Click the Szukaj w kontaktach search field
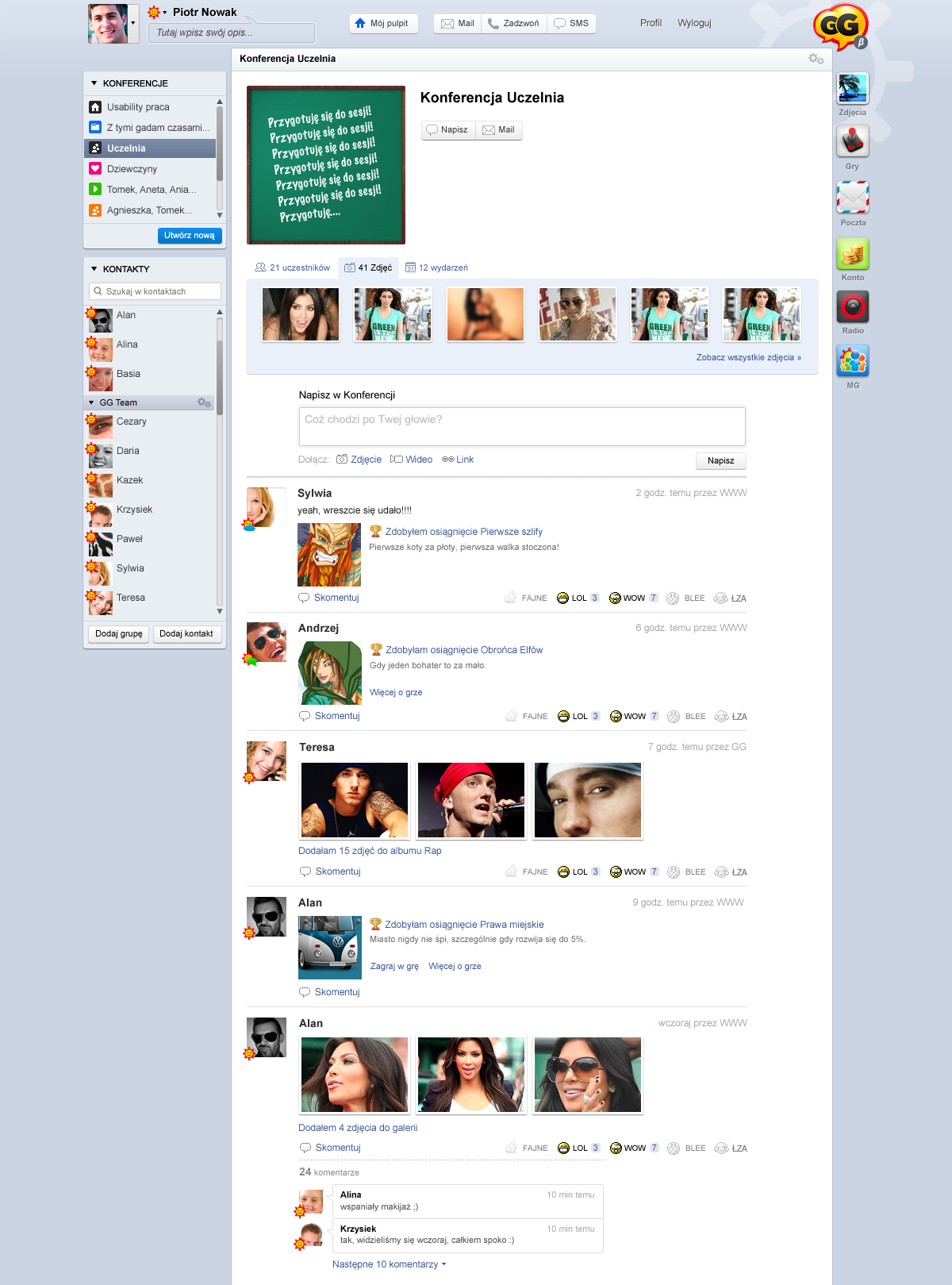Viewport: 952px width, 1285px height. tap(155, 291)
